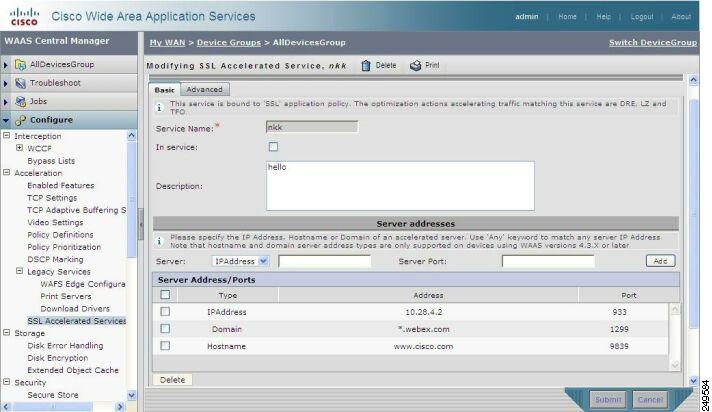The width and height of the screenshot is (712, 412).
Task: Check the box for row 10.28.4.2
Action: coord(165,312)
